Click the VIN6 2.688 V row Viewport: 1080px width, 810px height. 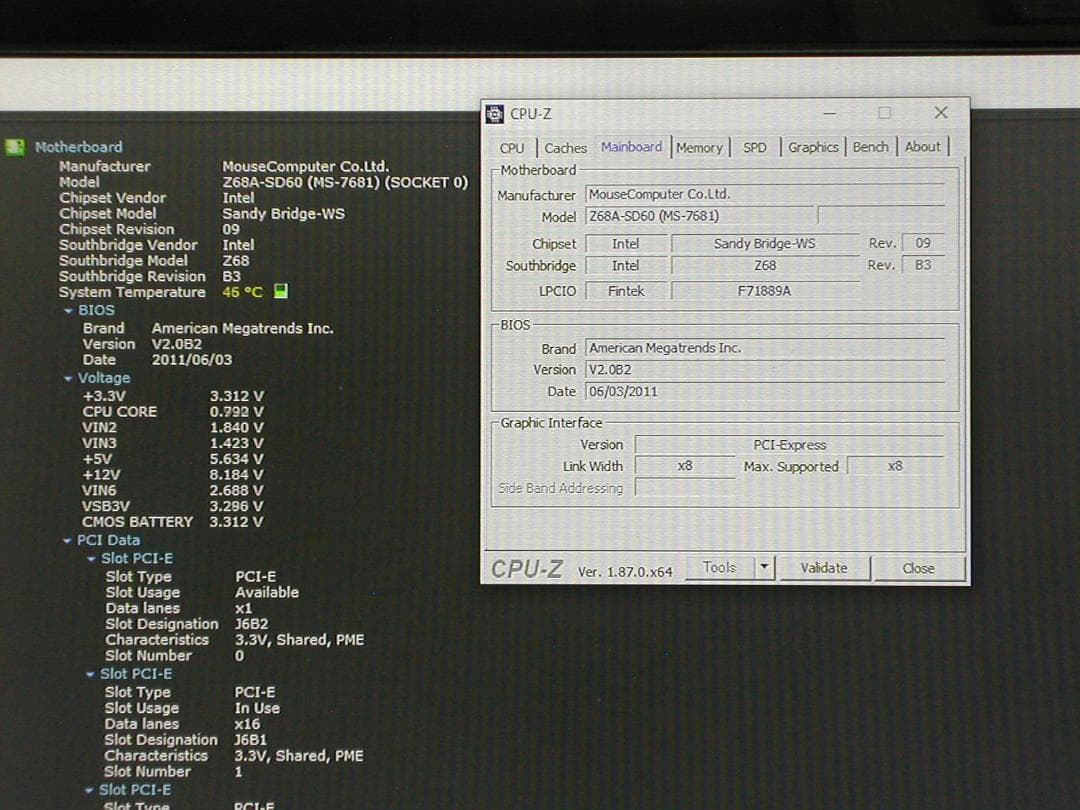pos(173,490)
